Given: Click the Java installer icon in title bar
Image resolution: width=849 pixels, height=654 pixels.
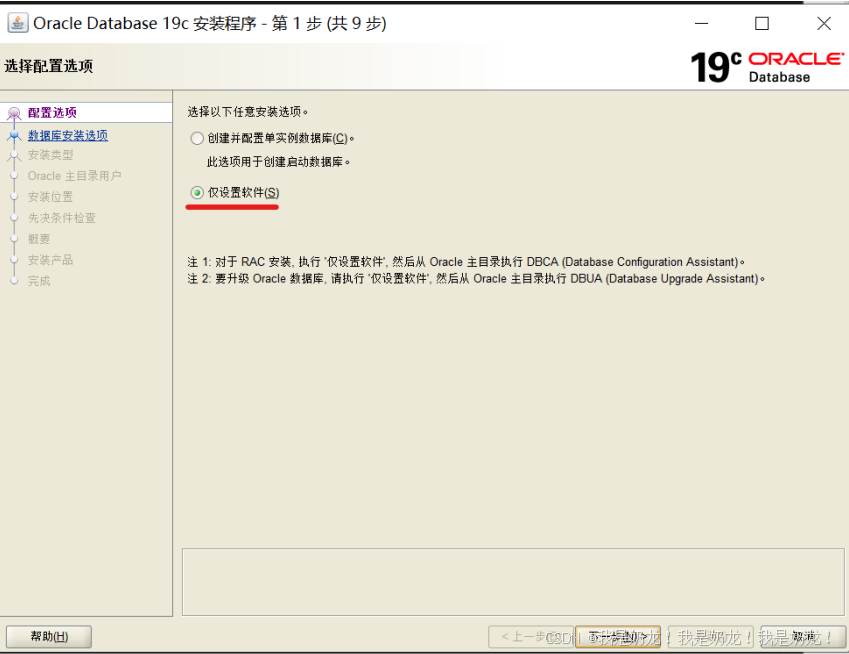Looking at the screenshot, I should (x=17, y=23).
